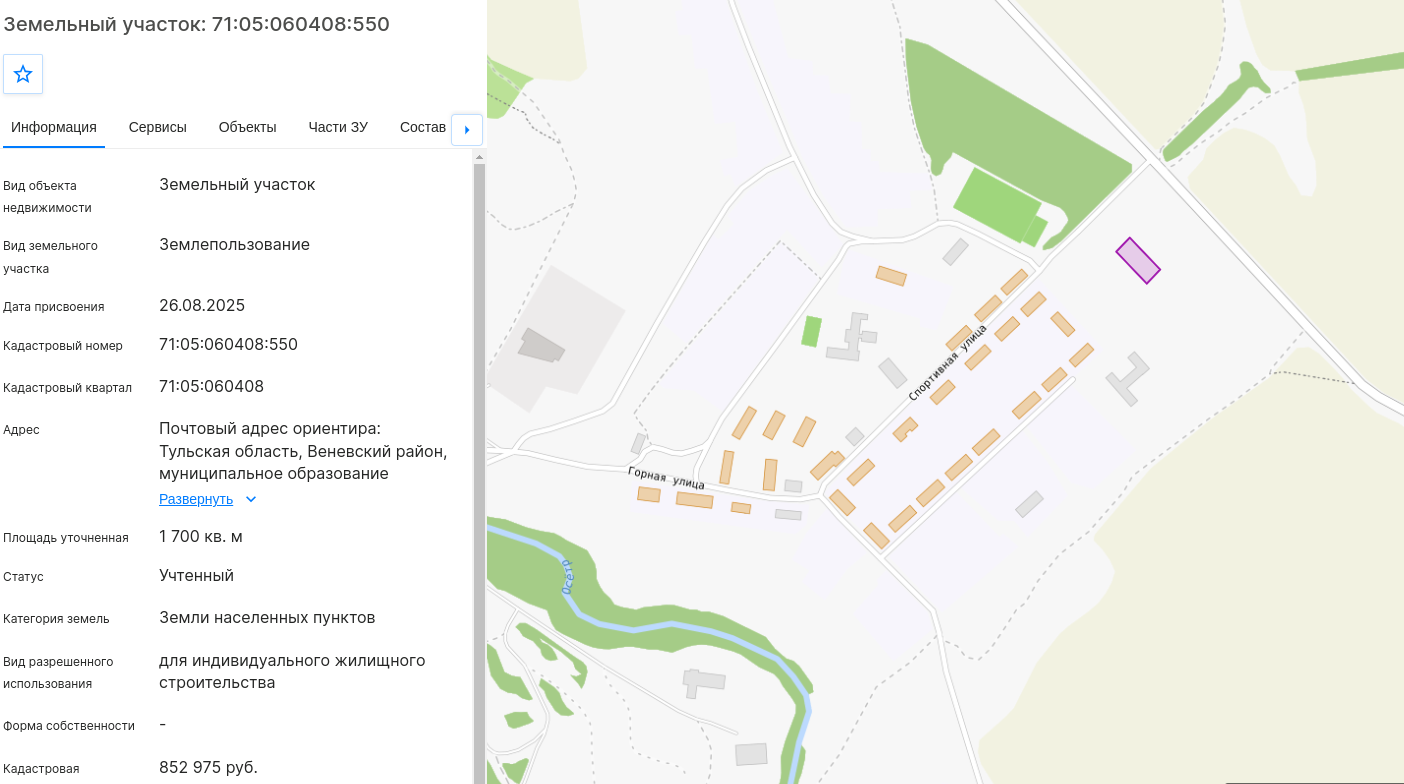Select the bright green sports field
The image size is (1404, 784).
coord(996,206)
